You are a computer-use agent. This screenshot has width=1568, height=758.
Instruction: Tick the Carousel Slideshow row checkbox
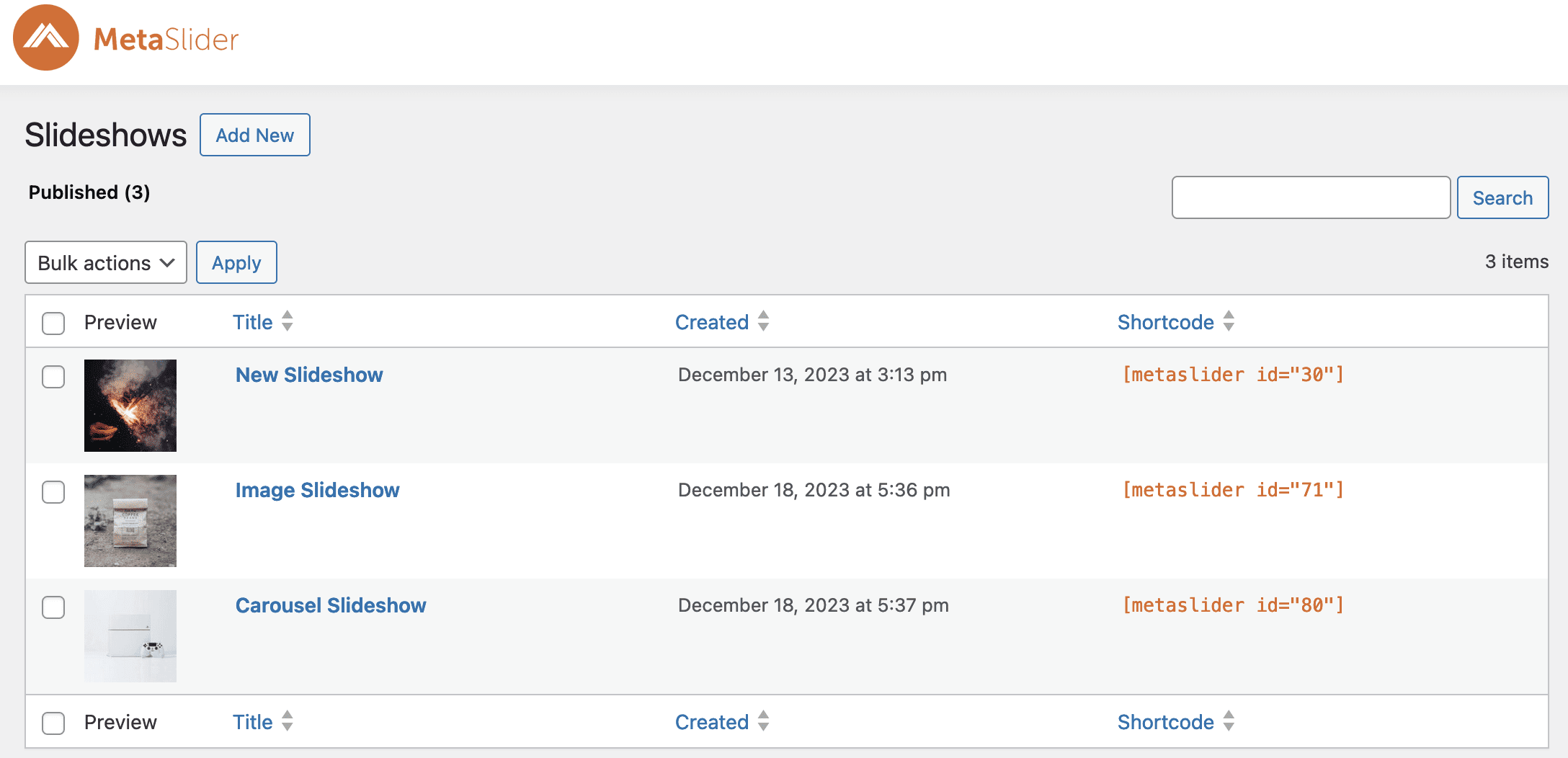click(x=53, y=607)
